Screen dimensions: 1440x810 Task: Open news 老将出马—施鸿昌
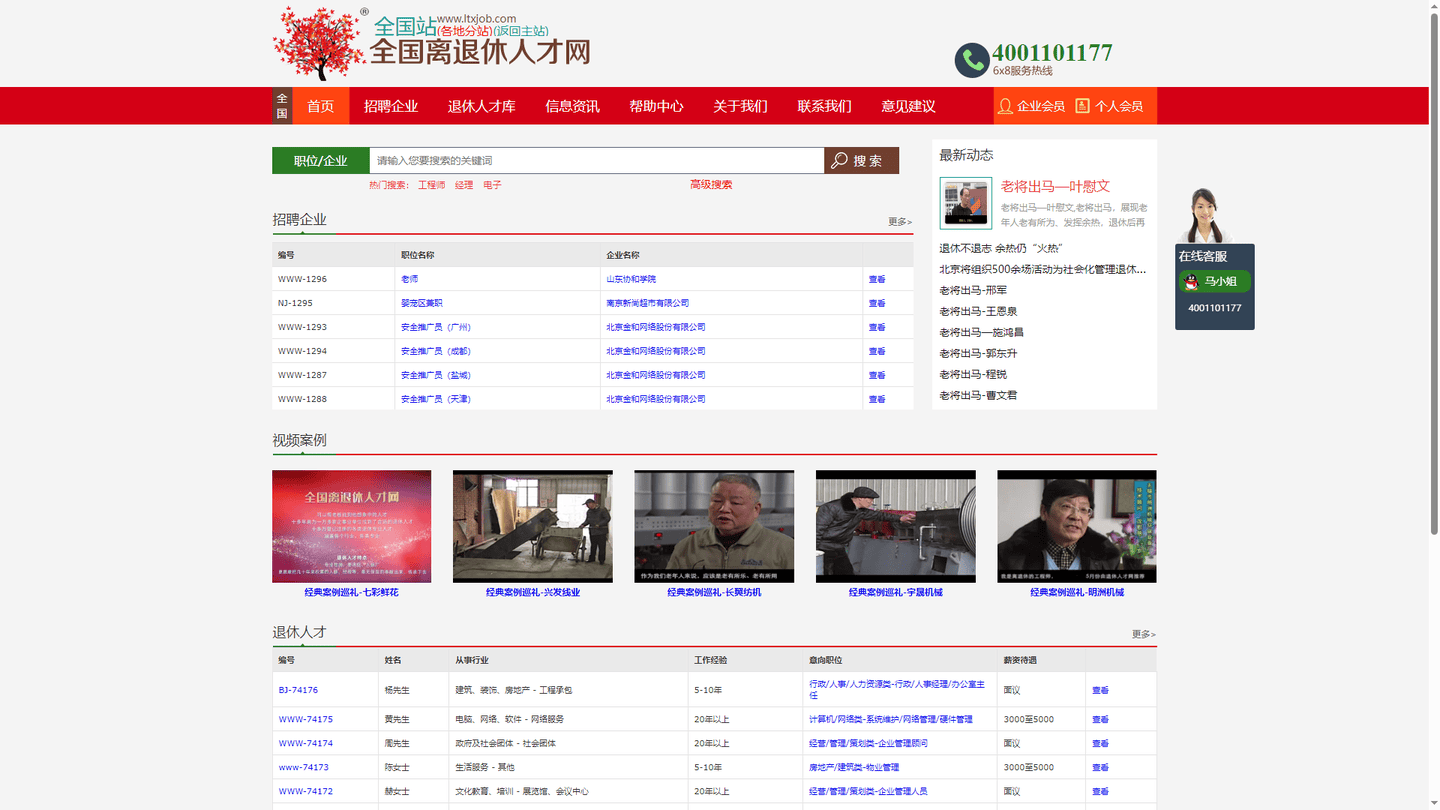981,332
